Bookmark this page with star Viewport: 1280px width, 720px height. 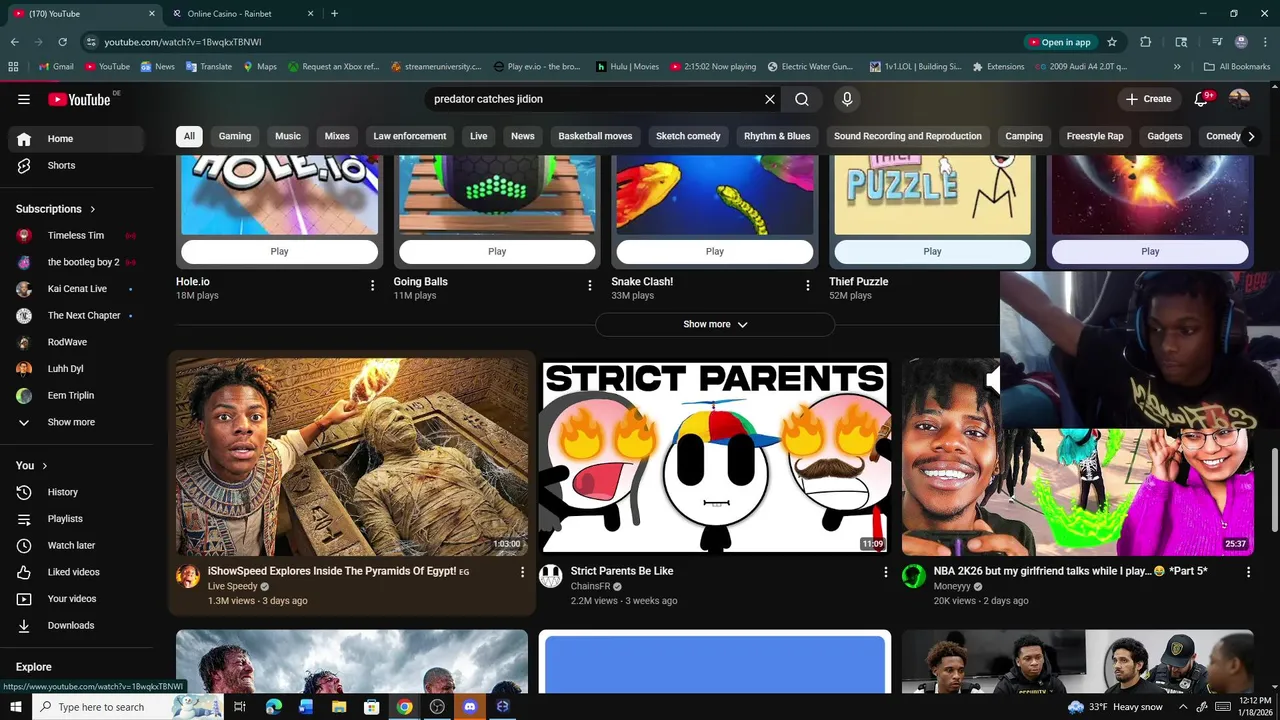1112,42
